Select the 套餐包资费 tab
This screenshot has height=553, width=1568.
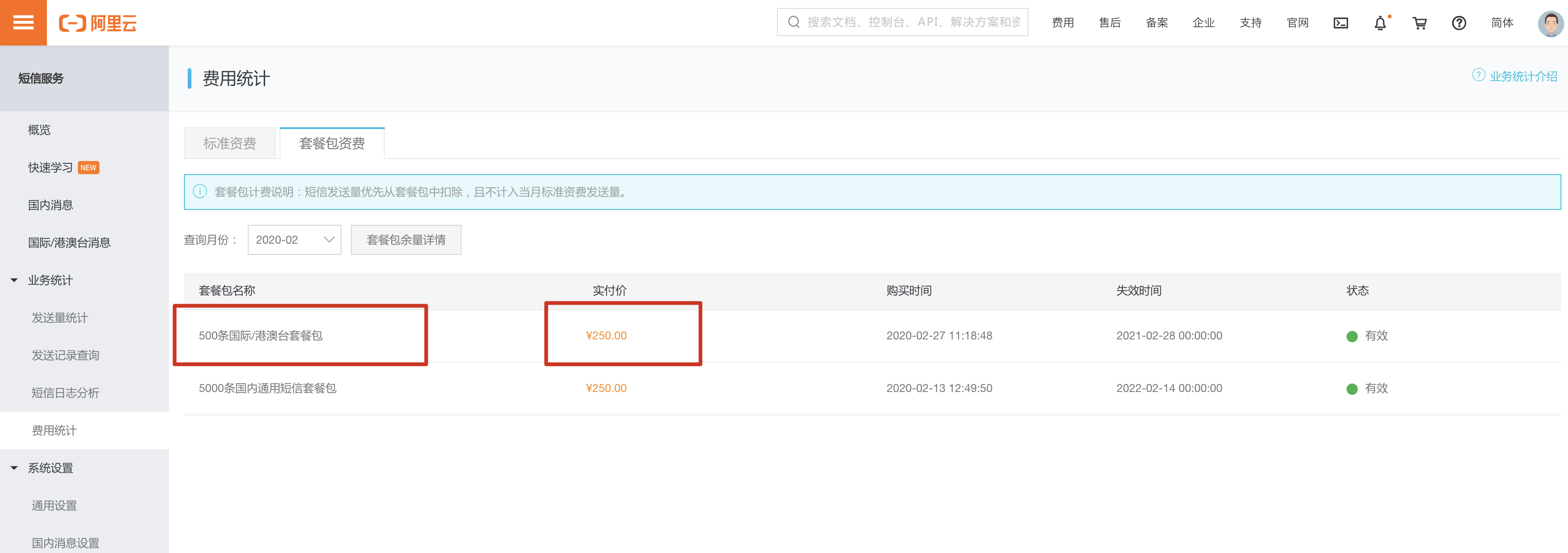[x=332, y=144]
